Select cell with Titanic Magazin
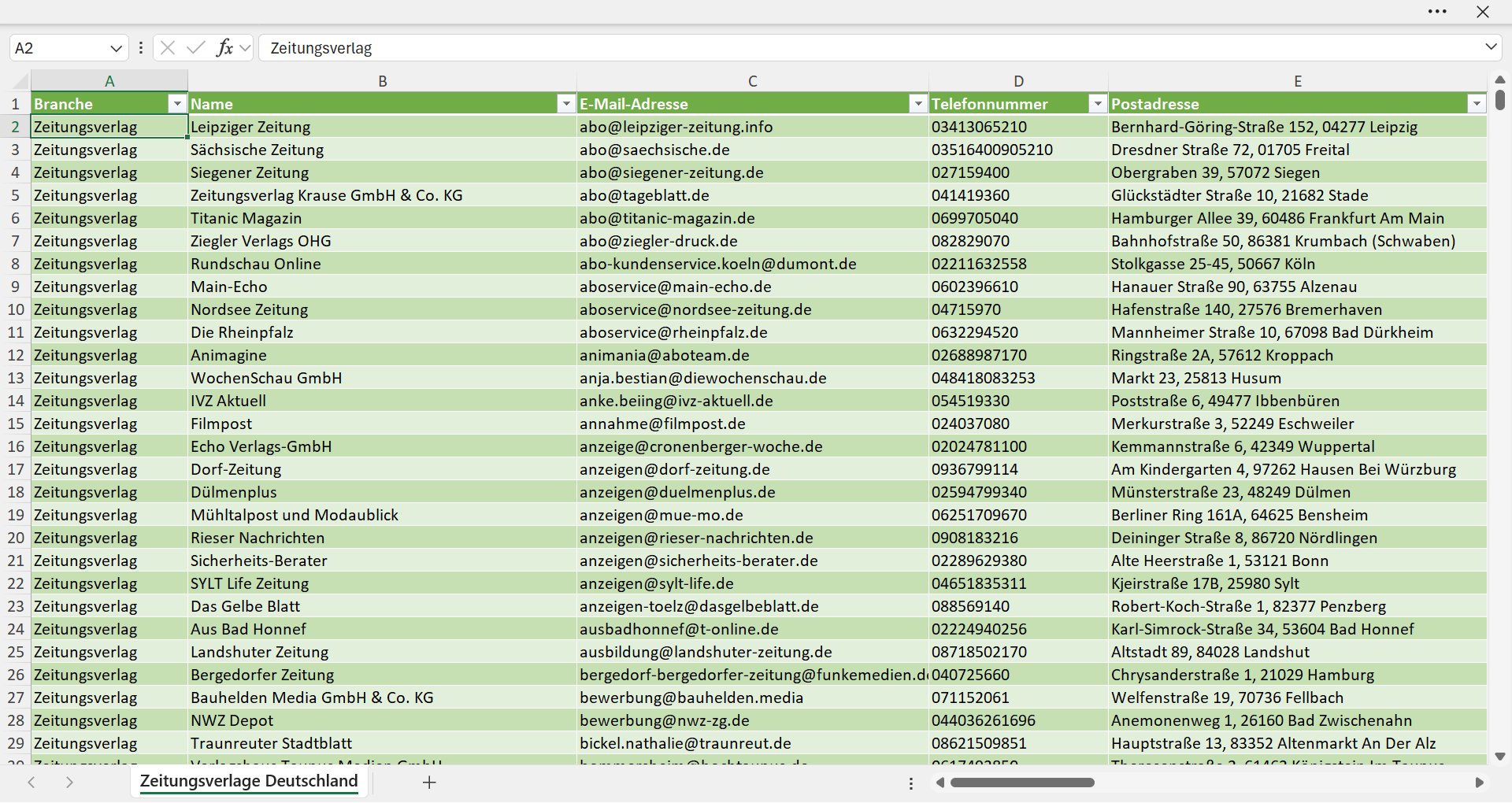Image resolution: width=1512 pixels, height=803 pixels. [x=382, y=218]
